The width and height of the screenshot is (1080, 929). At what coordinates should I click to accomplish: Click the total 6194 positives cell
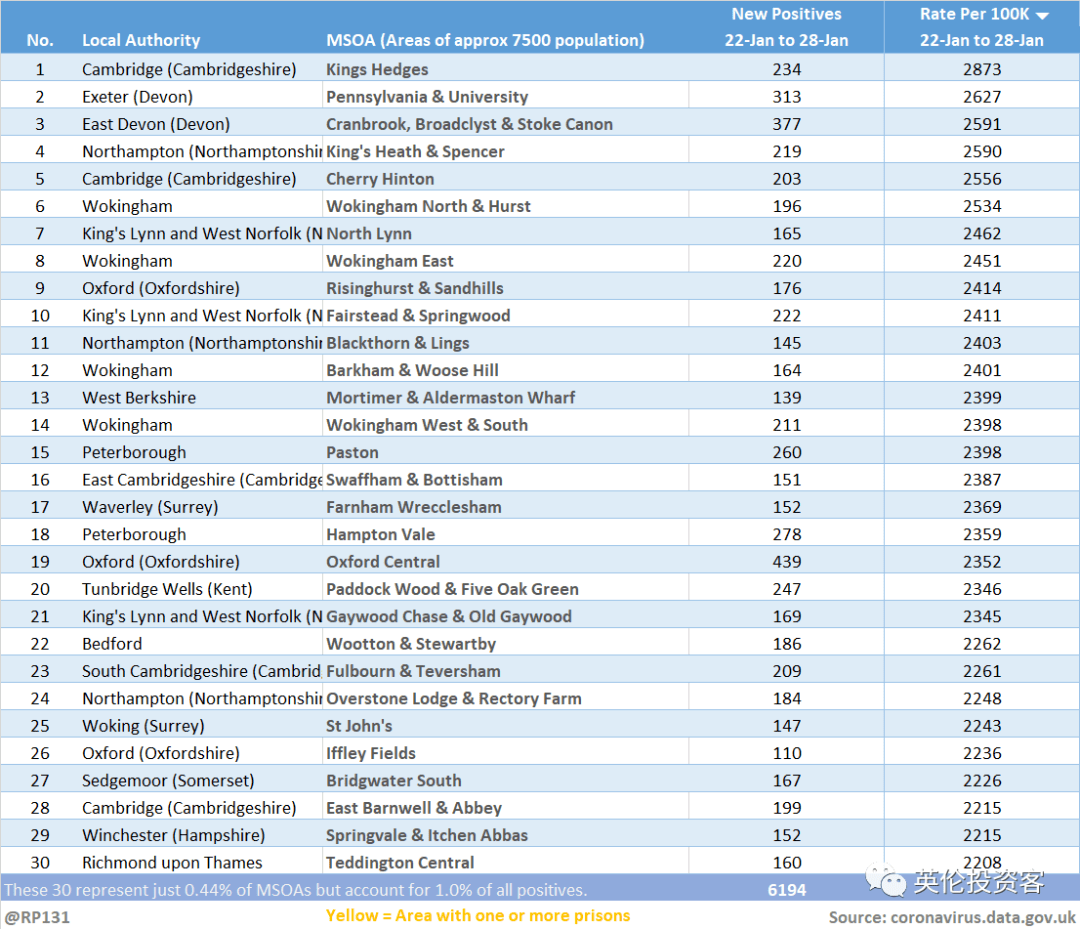[786, 889]
